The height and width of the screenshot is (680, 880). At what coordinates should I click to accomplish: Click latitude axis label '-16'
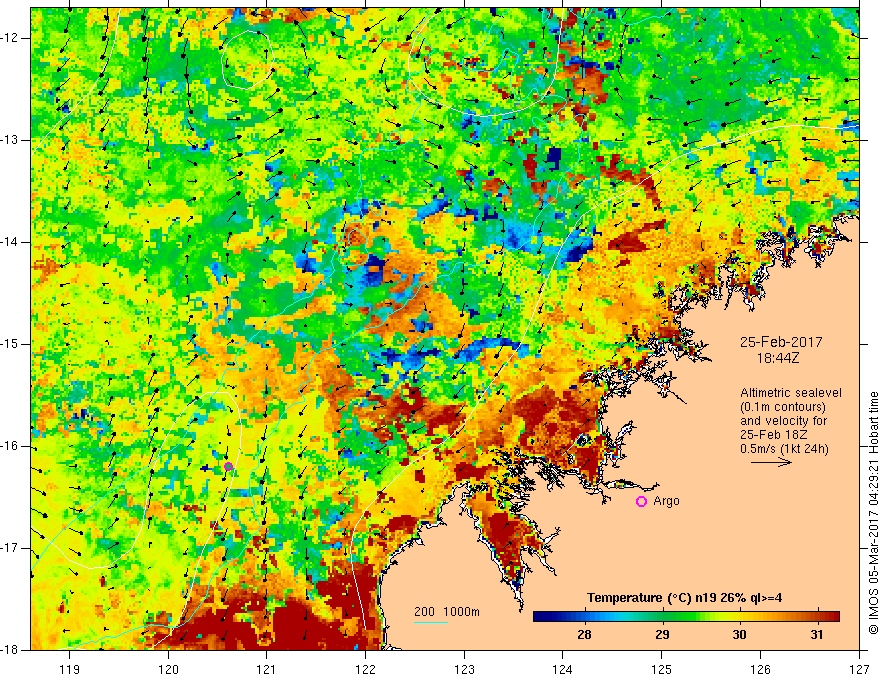11,446
